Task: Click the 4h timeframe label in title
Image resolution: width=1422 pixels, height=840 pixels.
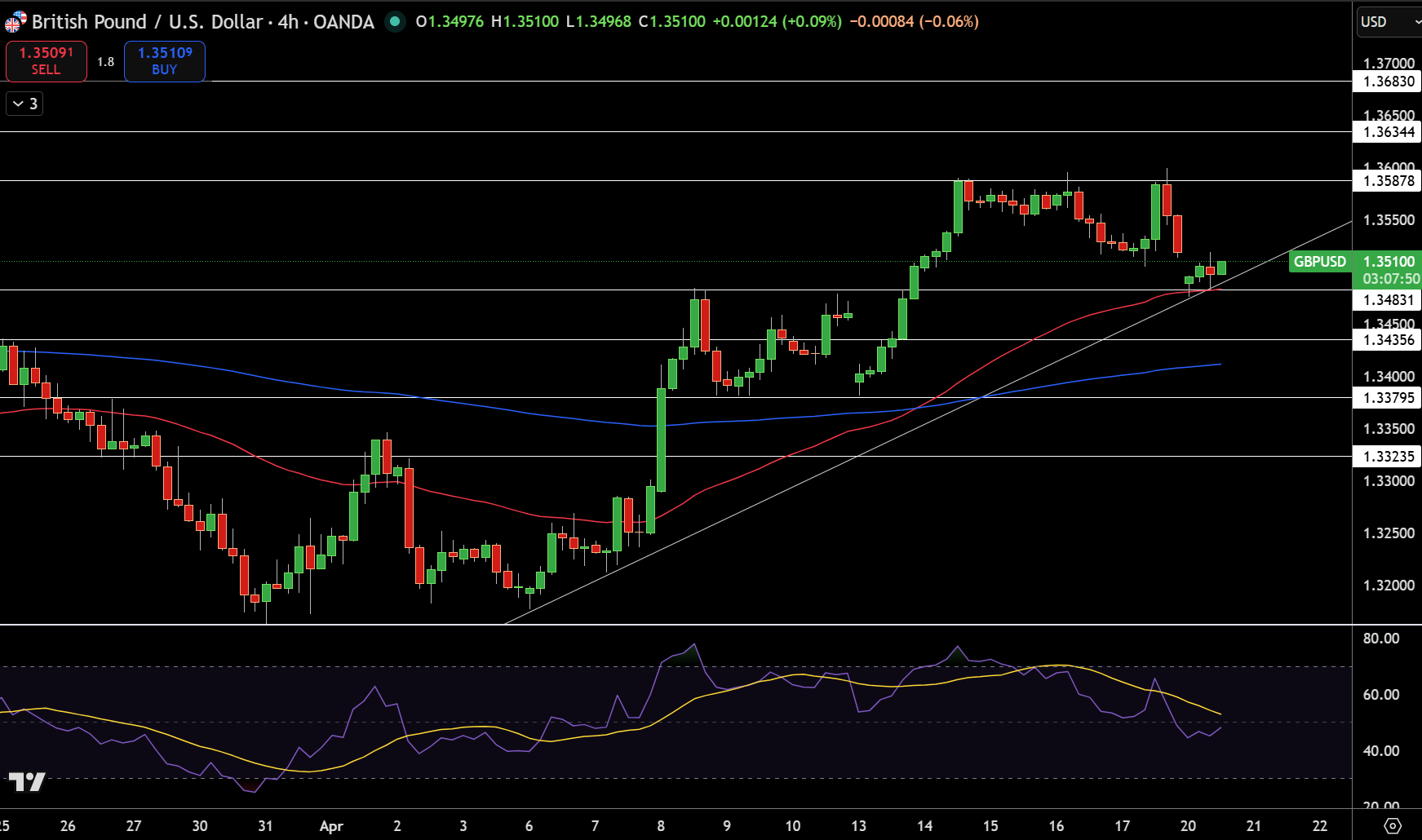Action: [288, 22]
